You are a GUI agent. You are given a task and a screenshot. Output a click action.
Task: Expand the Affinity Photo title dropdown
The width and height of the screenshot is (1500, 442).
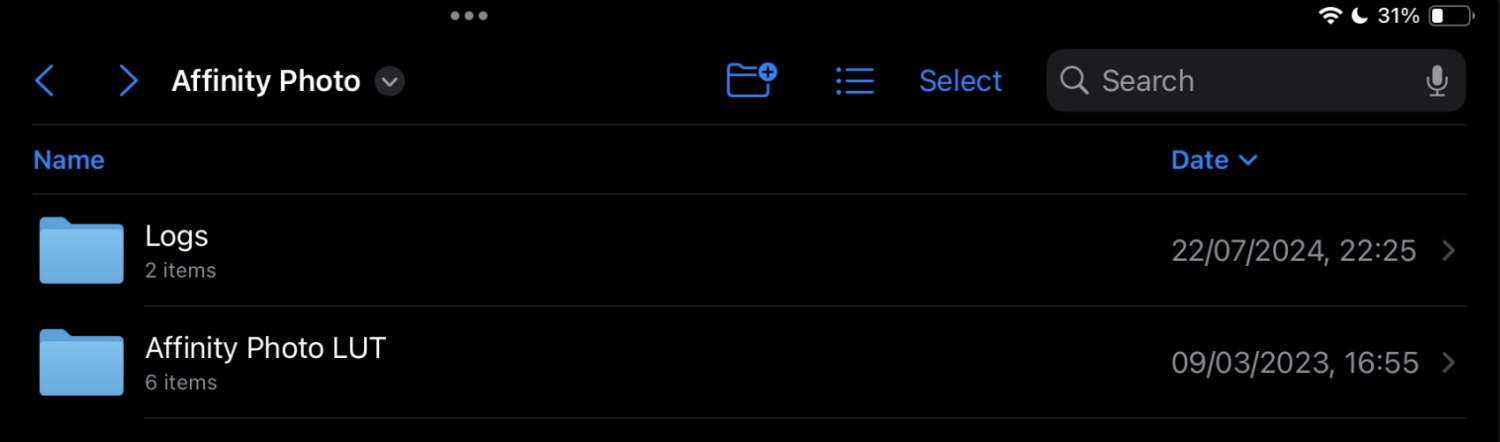coord(390,81)
